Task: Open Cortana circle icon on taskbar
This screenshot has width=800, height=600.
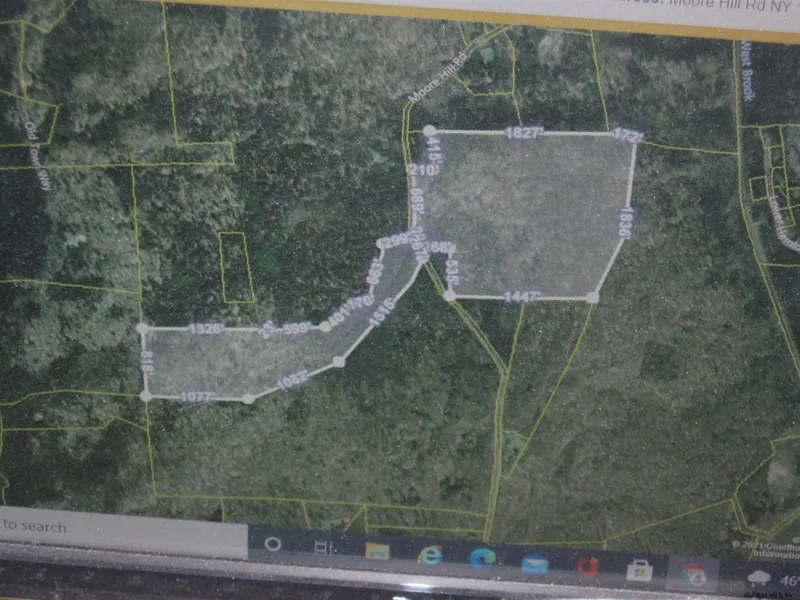Action: click(273, 544)
